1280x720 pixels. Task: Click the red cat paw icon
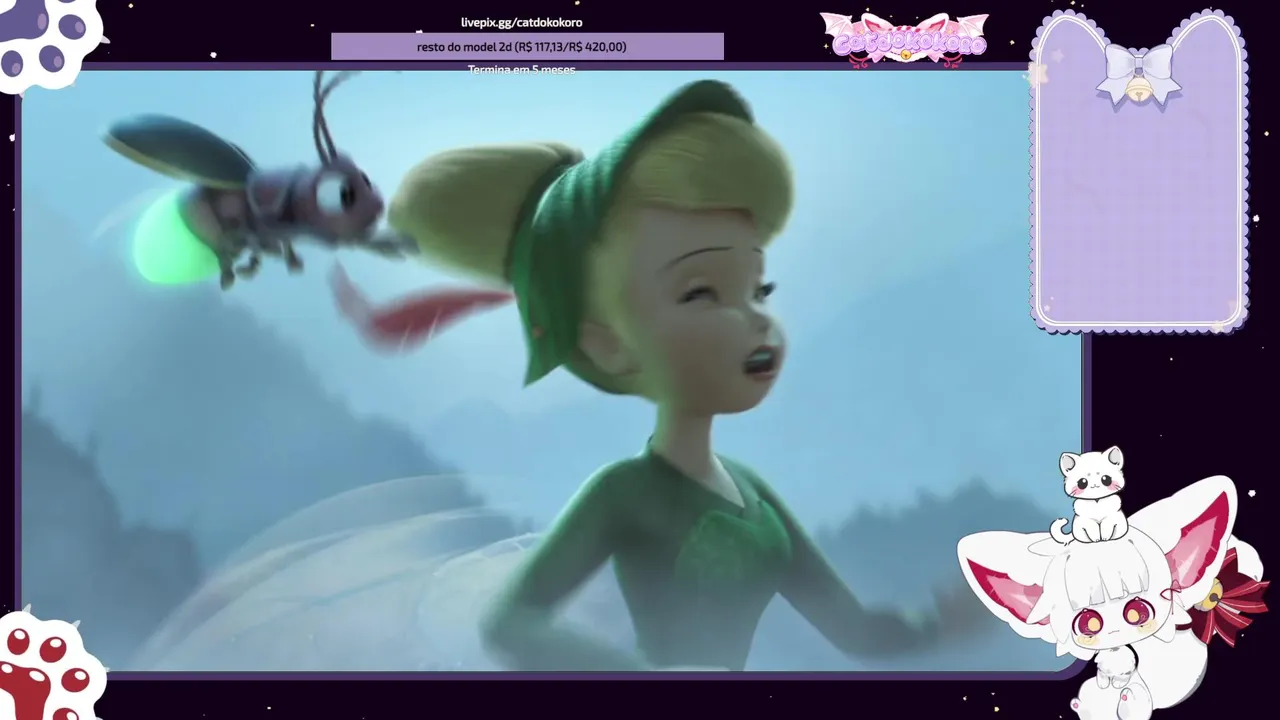click(x=47, y=664)
